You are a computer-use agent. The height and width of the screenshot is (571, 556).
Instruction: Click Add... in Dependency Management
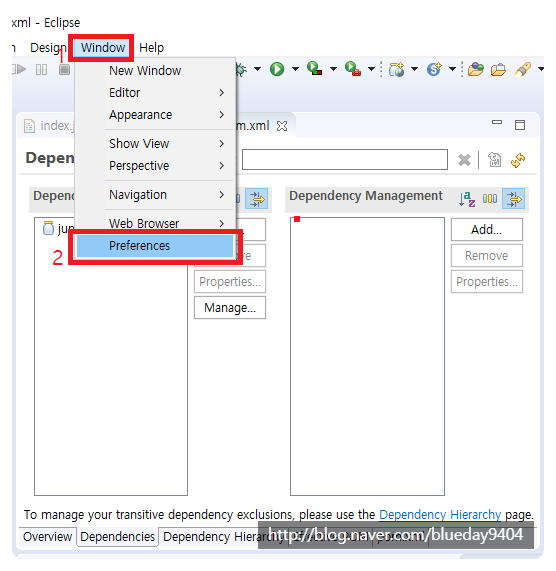(x=487, y=229)
